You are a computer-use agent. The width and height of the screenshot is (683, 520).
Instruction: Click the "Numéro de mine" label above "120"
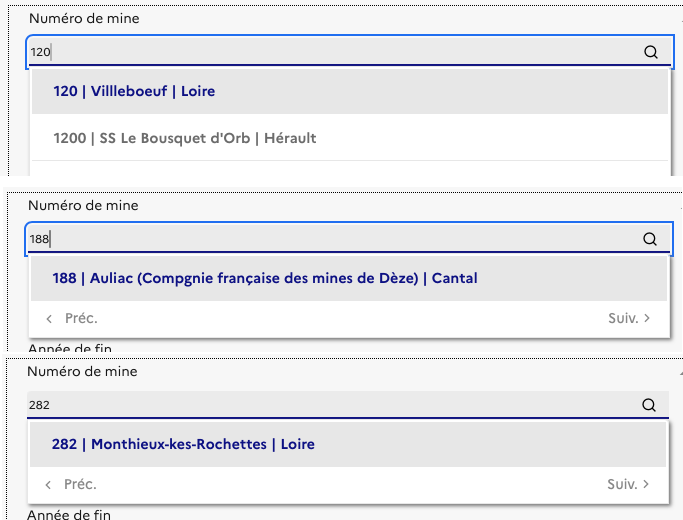point(84,19)
